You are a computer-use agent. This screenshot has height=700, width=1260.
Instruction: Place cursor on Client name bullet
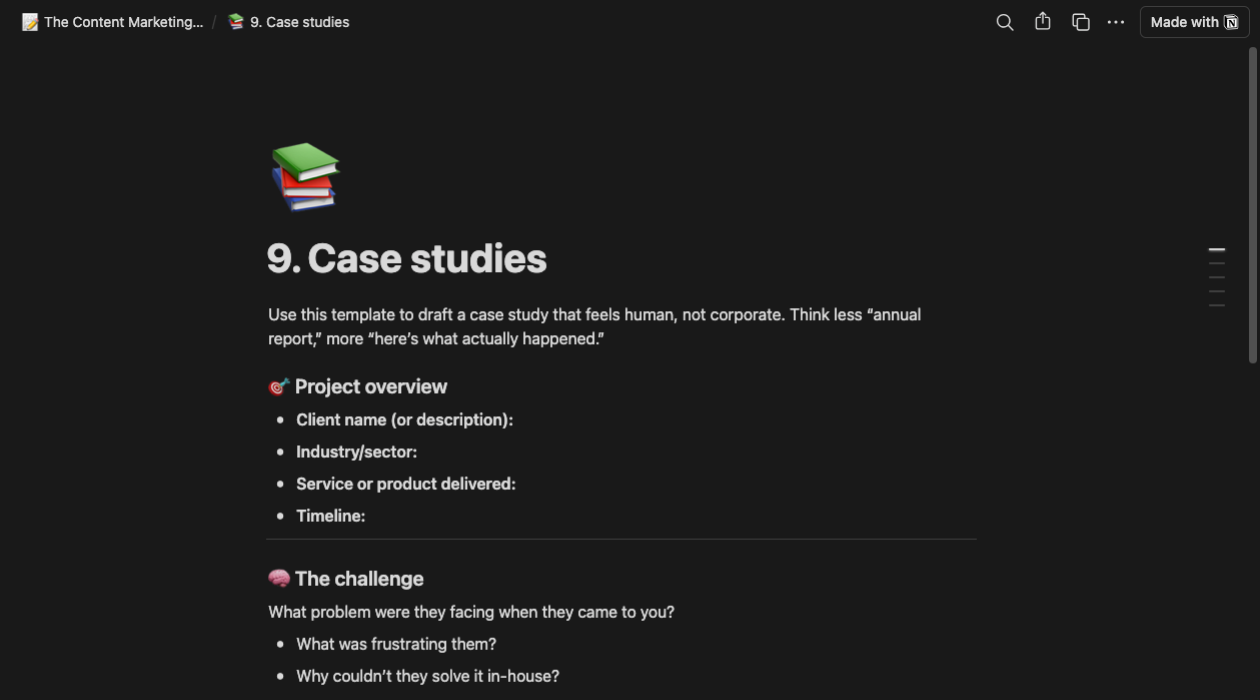pyautogui.click(x=404, y=420)
